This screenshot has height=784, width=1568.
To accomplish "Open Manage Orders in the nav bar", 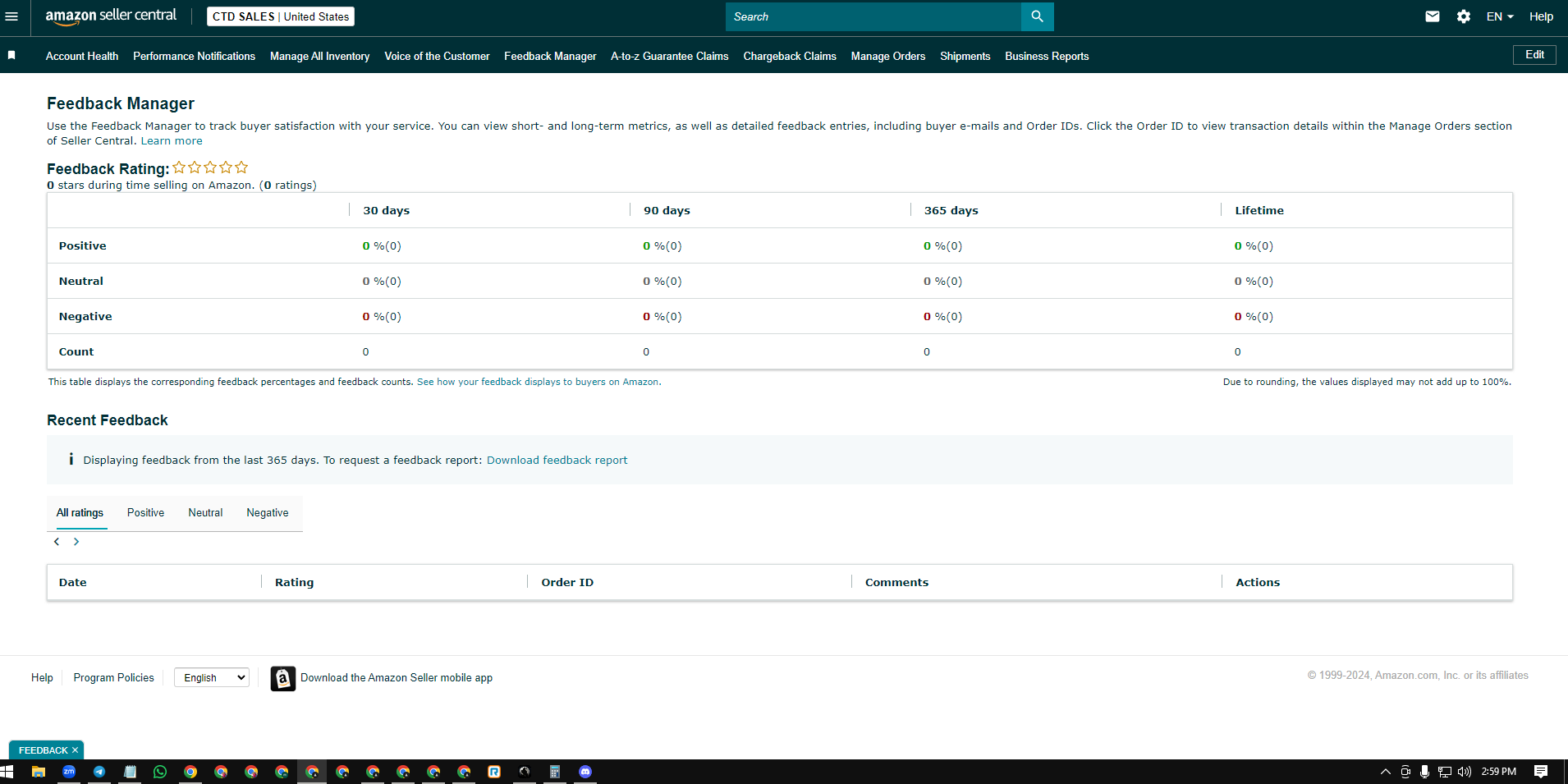I will (x=887, y=56).
